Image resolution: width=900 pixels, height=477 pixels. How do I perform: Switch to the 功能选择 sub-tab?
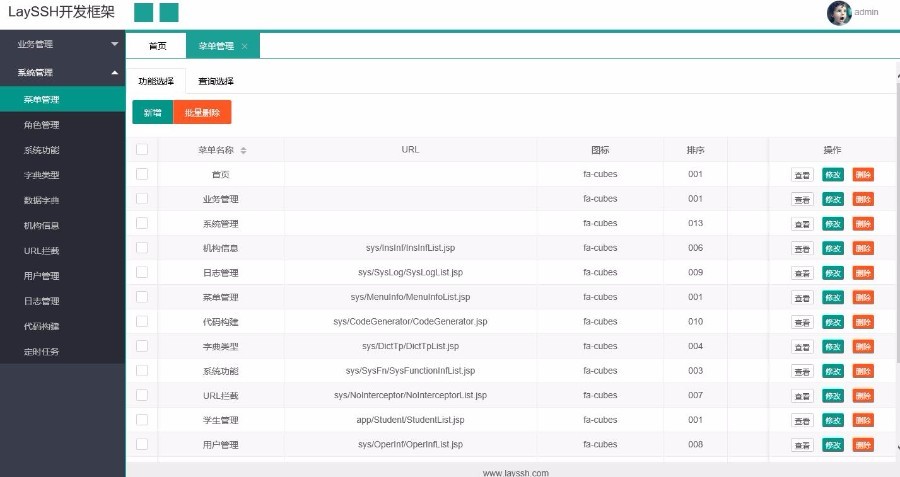pyautogui.click(x=156, y=81)
